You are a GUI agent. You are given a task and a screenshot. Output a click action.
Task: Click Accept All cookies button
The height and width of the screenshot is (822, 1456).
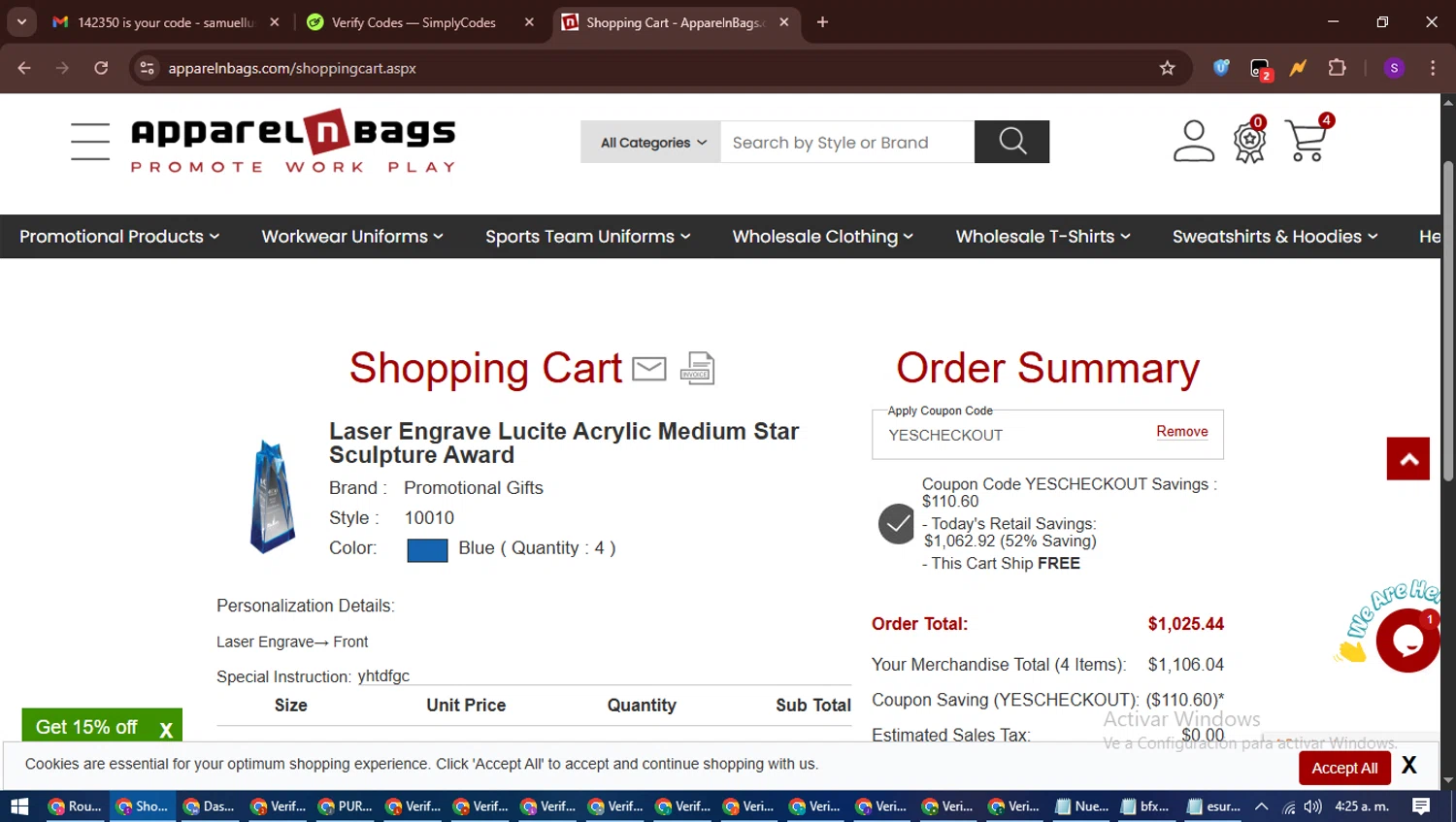(1344, 768)
